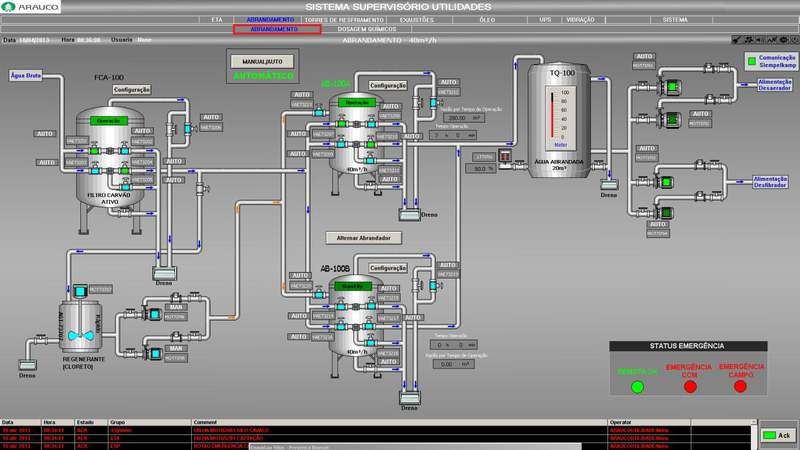This screenshot has height=450, width=800.
Task: Select the second Desaerador feed pump
Action: click(x=670, y=119)
